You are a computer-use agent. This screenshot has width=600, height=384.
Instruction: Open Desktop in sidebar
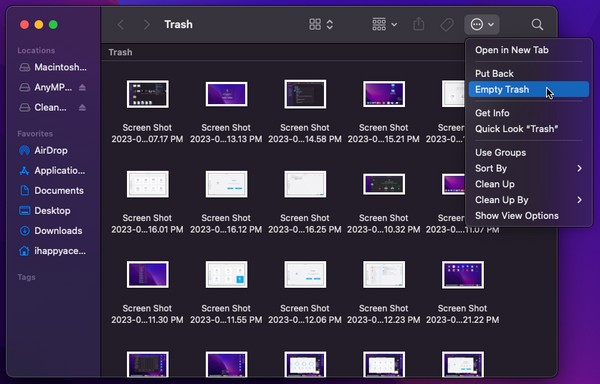pyautogui.click(x=45, y=211)
